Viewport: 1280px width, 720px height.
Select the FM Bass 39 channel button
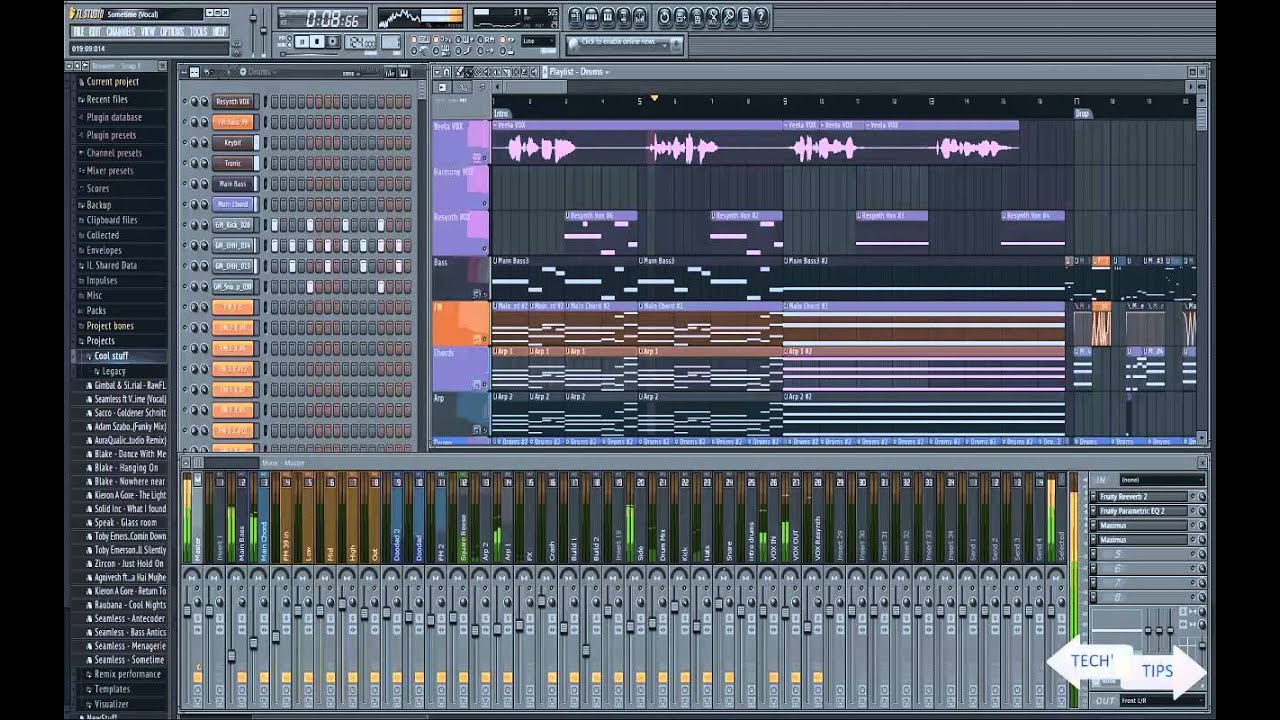click(x=233, y=122)
